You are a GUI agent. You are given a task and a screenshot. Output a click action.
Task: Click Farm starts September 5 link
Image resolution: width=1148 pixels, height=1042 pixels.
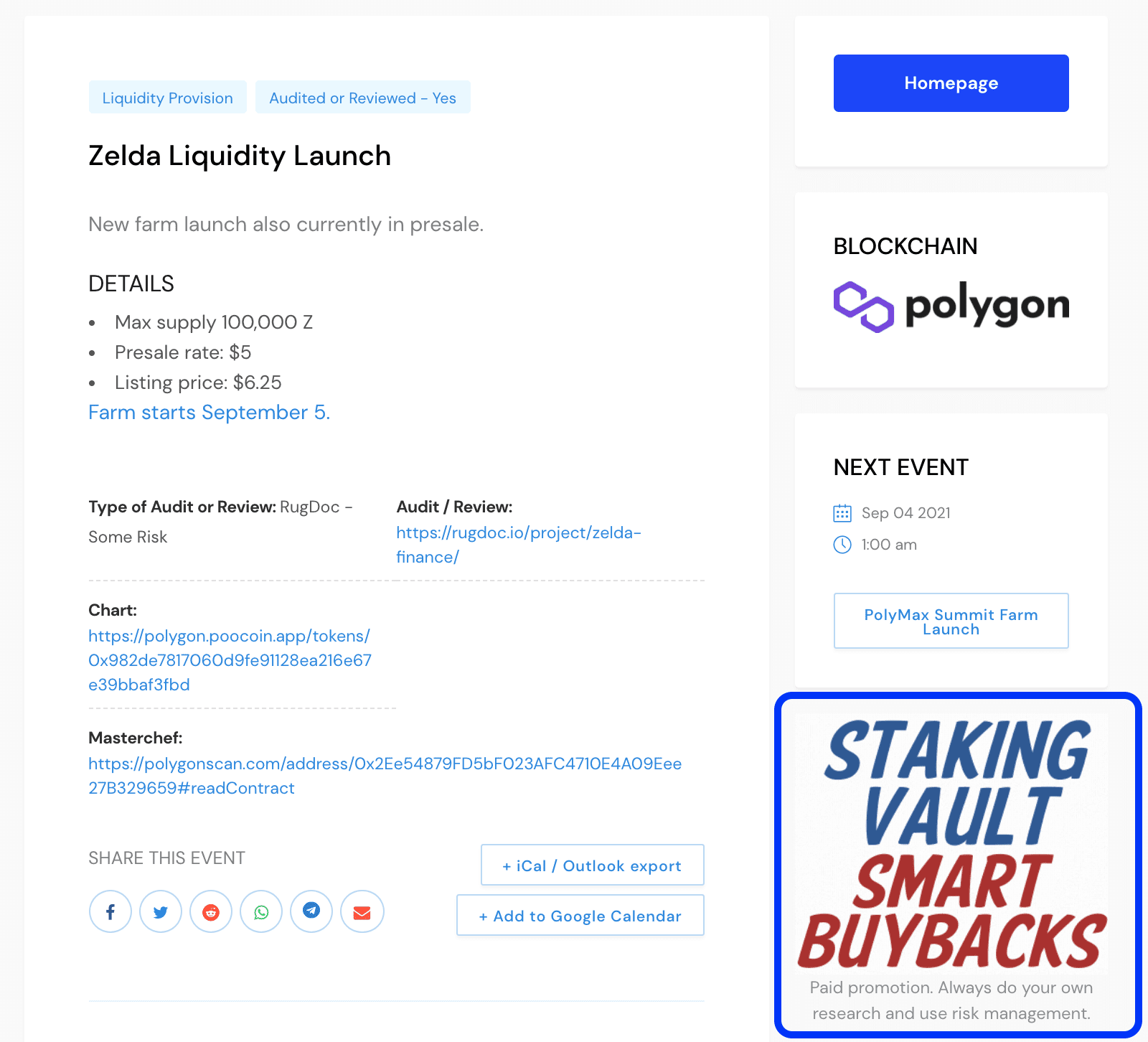pos(209,412)
